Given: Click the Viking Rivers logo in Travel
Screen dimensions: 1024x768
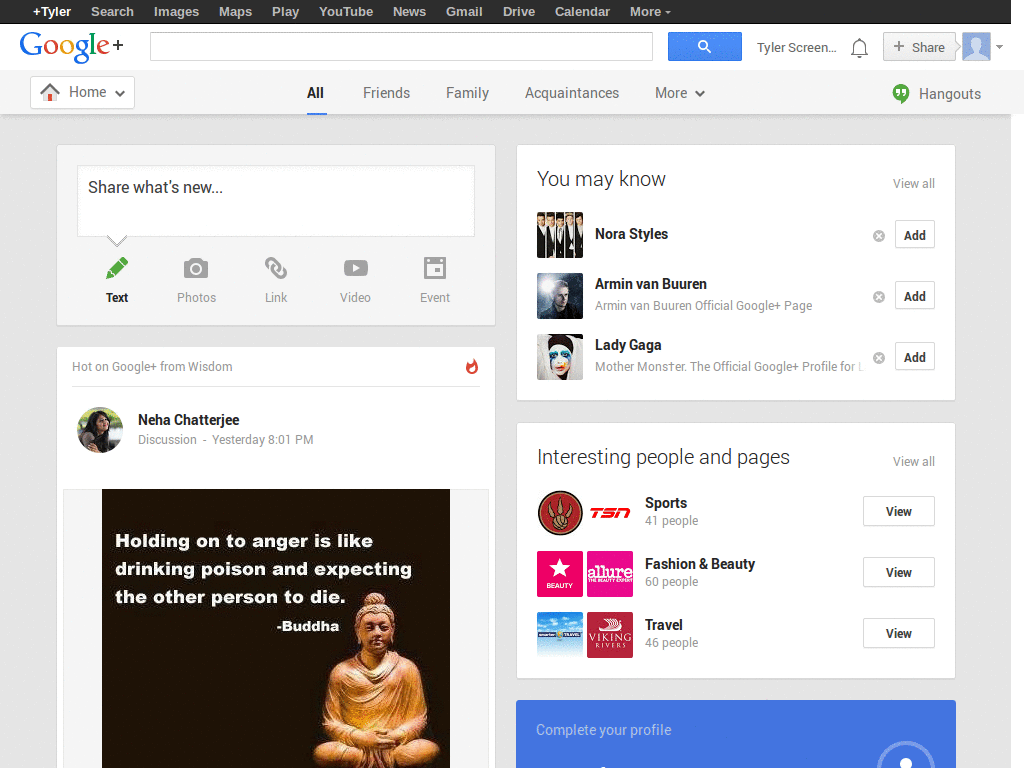Looking at the screenshot, I should pos(610,635).
